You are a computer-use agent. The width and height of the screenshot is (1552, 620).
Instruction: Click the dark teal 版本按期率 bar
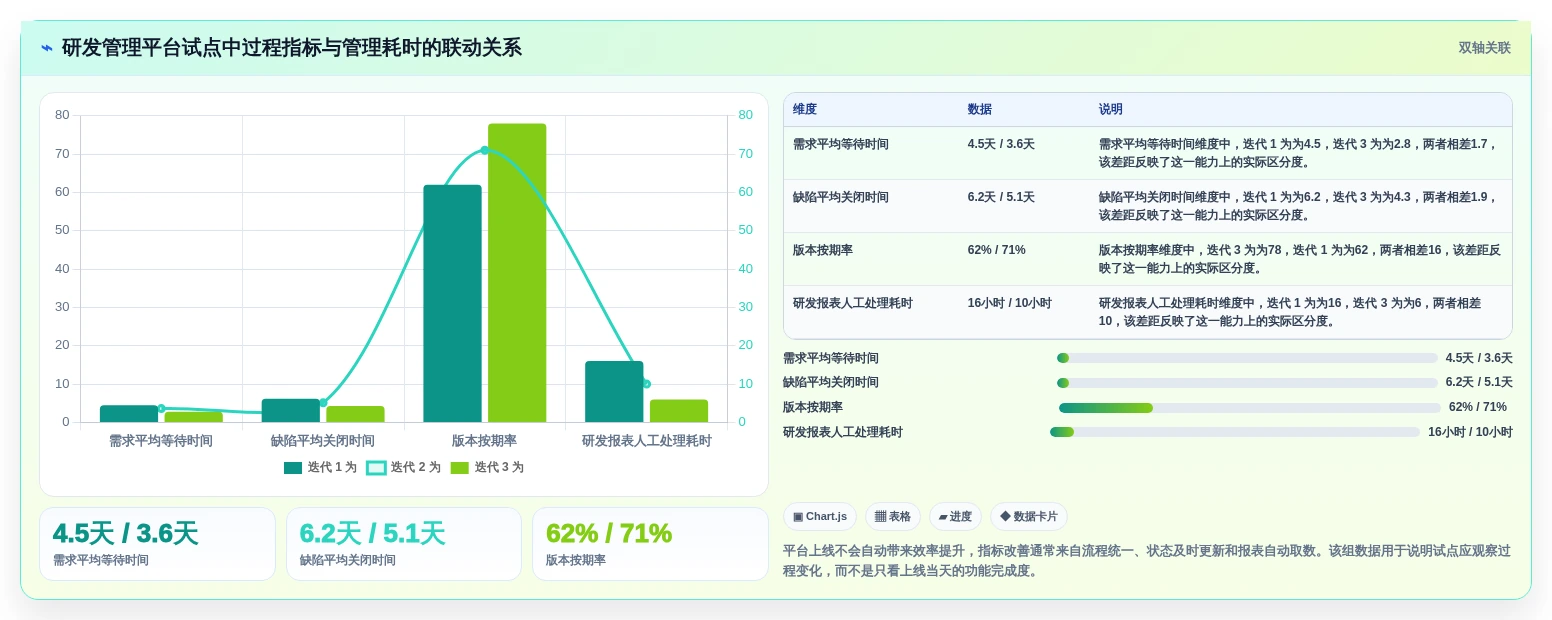[452, 303]
